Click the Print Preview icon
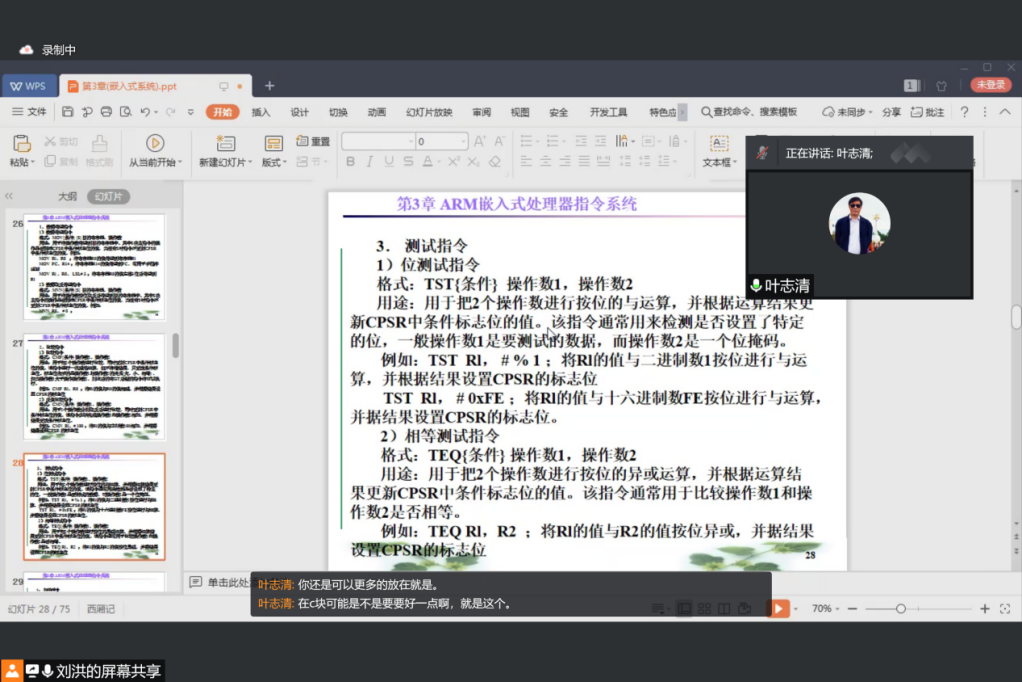Screen dimensions: 1022x682 click(x=126, y=112)
